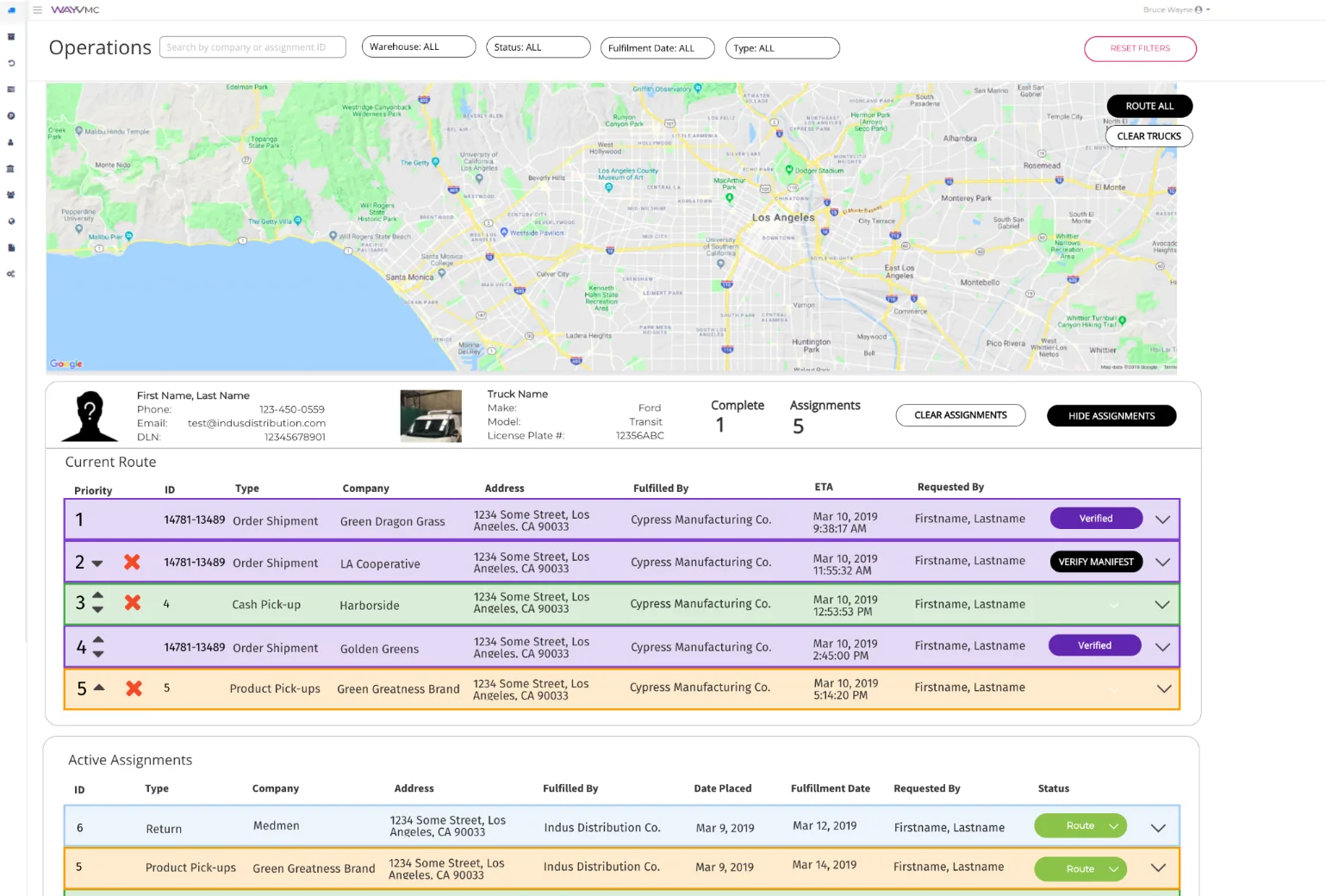Remove priority 2 LA Cooperative from route
The height and width of the screenshot is (896, 1326).
point(132,562)
